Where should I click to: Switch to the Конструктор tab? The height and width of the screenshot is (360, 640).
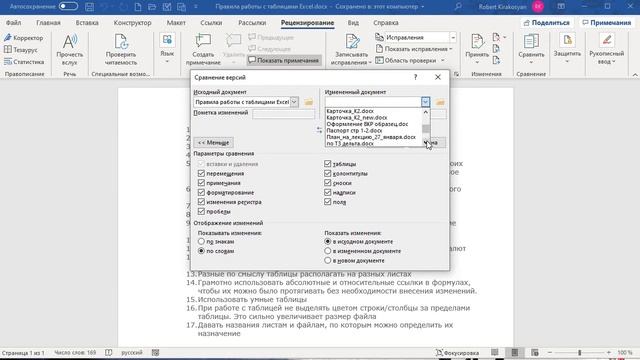132,23
